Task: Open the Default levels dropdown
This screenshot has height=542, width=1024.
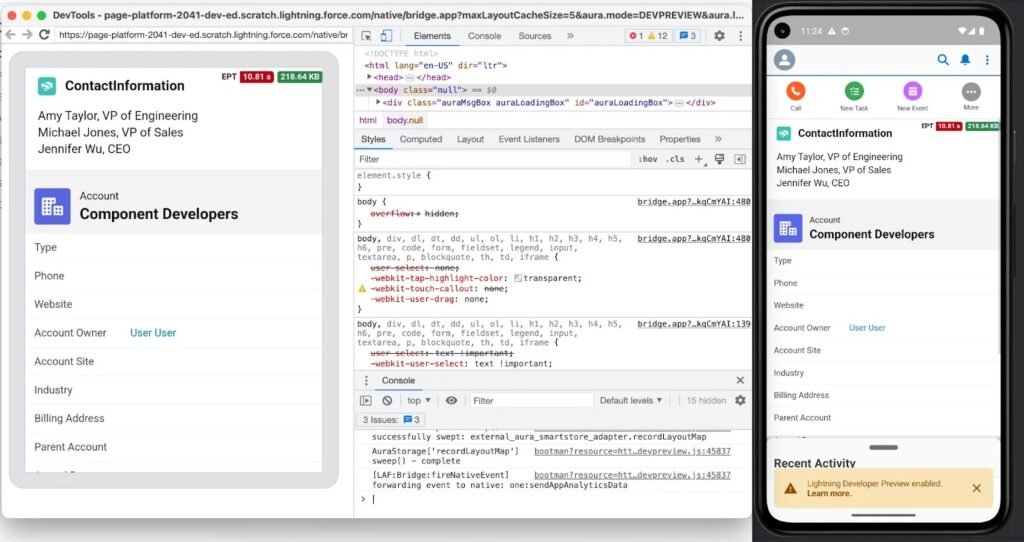Action: click(x=631, y=400)
